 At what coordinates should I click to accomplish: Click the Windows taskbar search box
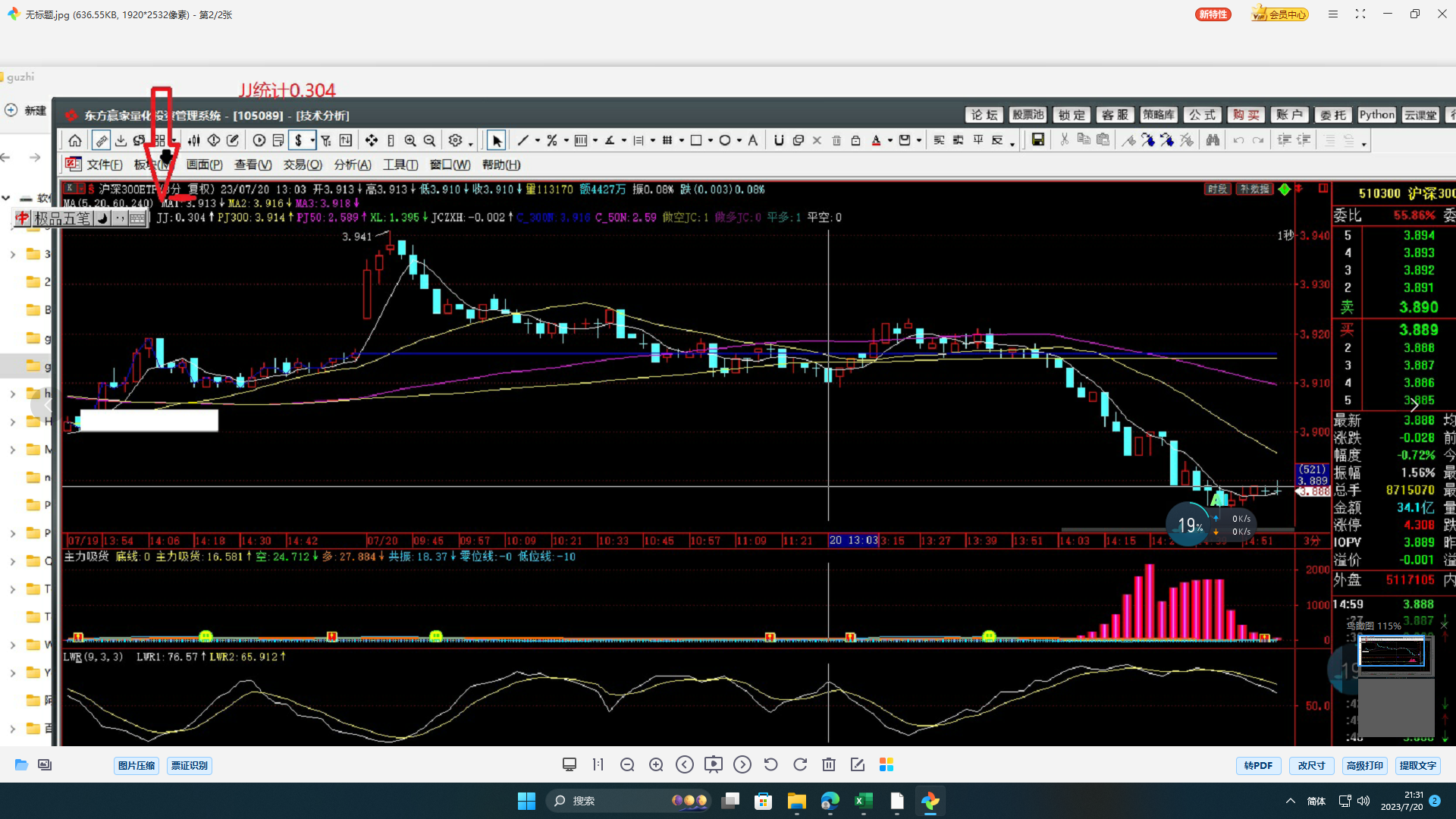click(x=629, y=801)
